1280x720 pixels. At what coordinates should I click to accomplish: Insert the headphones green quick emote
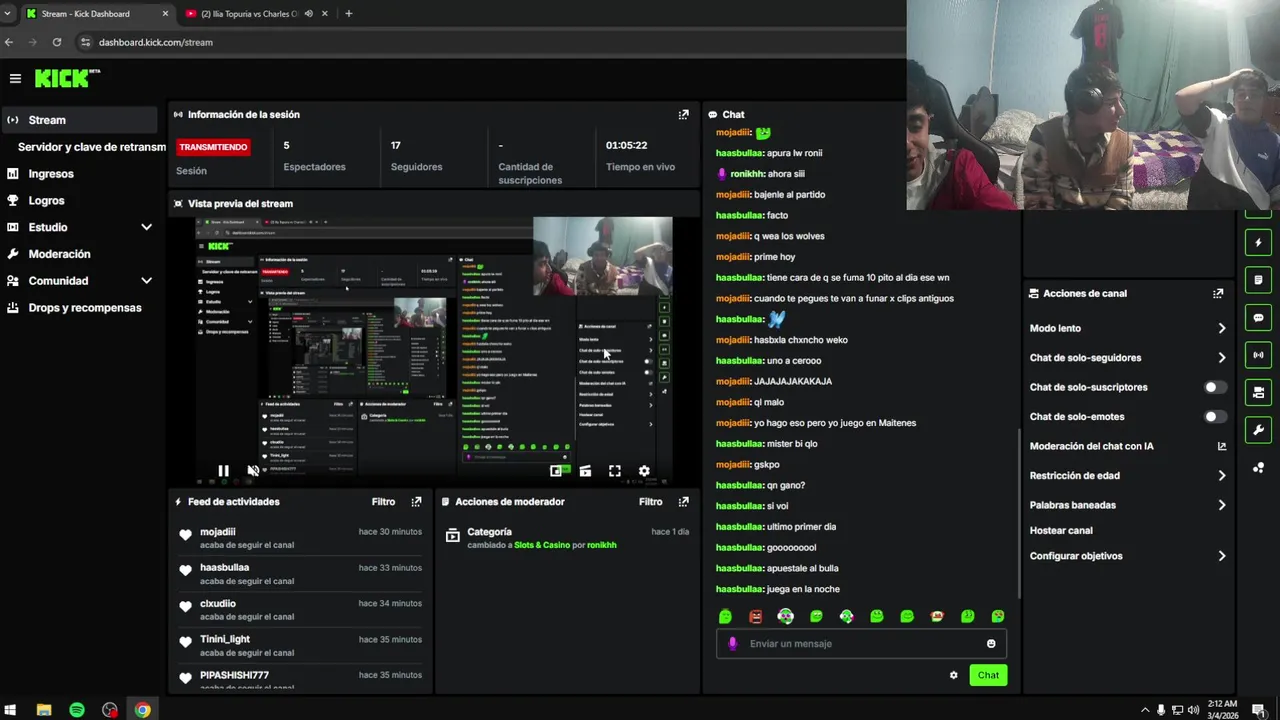click(x=786, y=617)
